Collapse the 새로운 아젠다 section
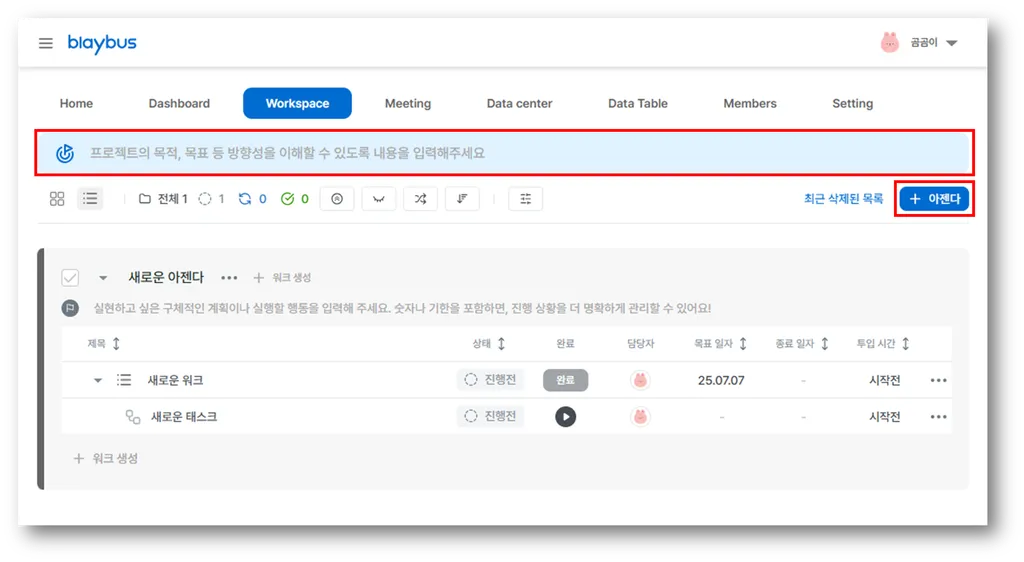The image size is (1024, 562). [x=103, y=278]
